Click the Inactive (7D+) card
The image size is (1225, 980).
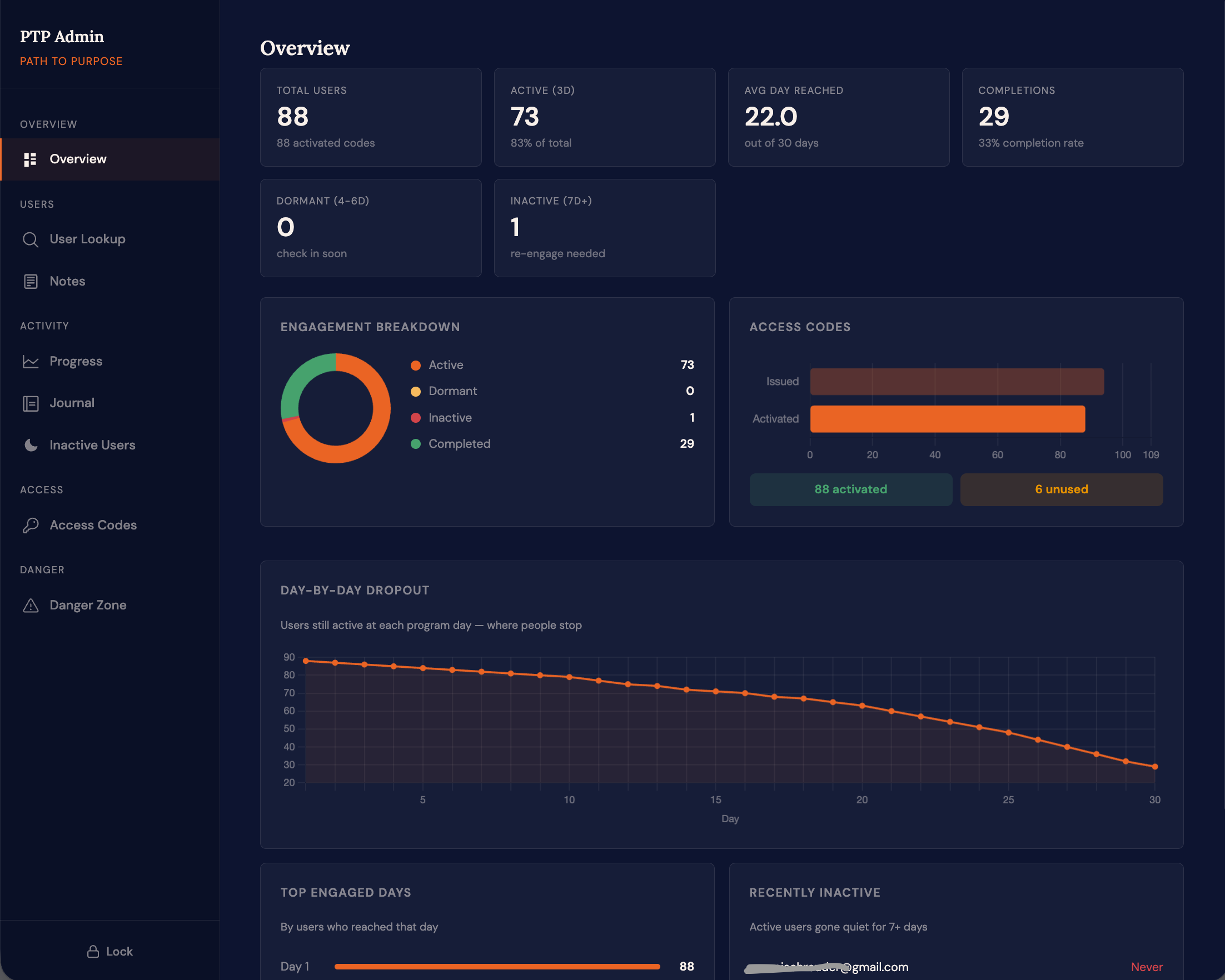(605, 228)
